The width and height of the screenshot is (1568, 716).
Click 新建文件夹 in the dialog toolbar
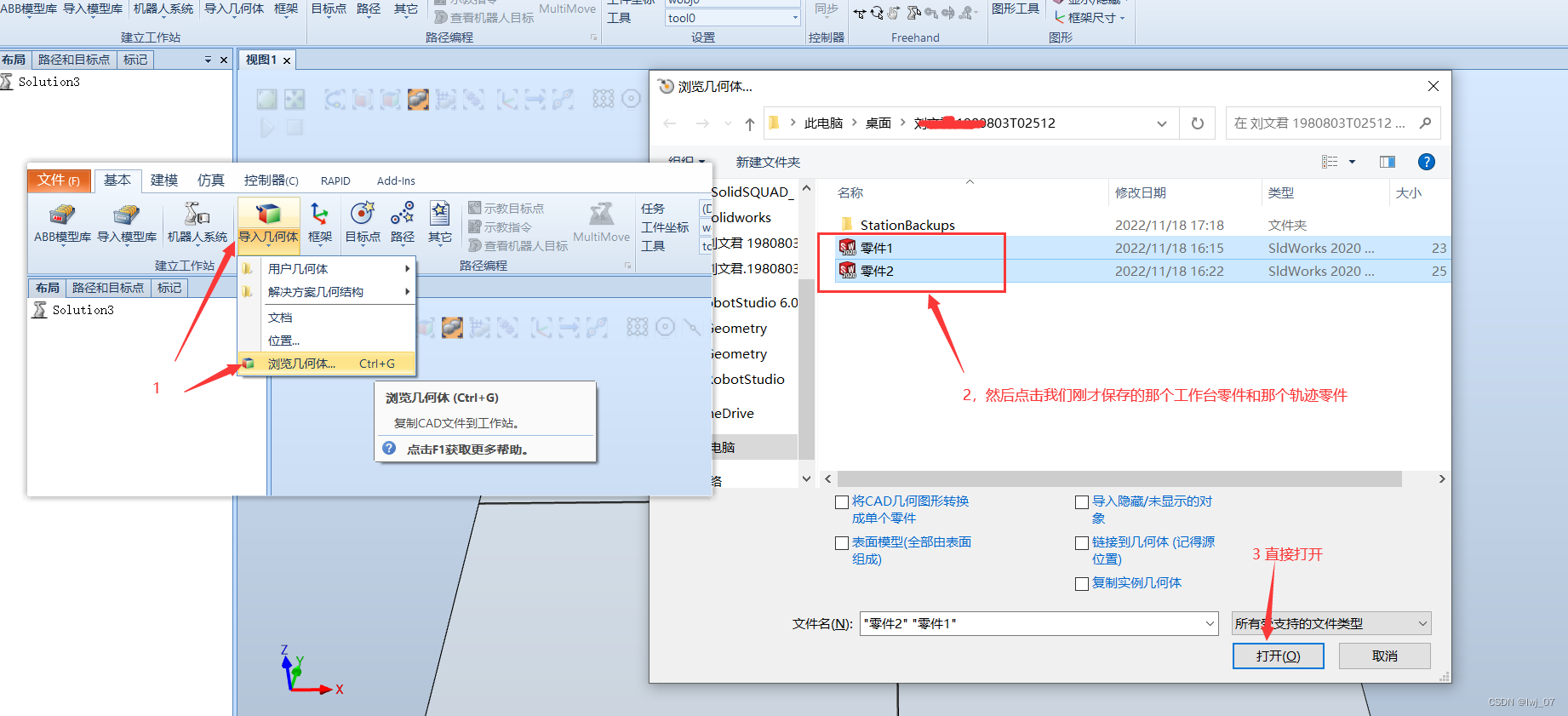768,162
